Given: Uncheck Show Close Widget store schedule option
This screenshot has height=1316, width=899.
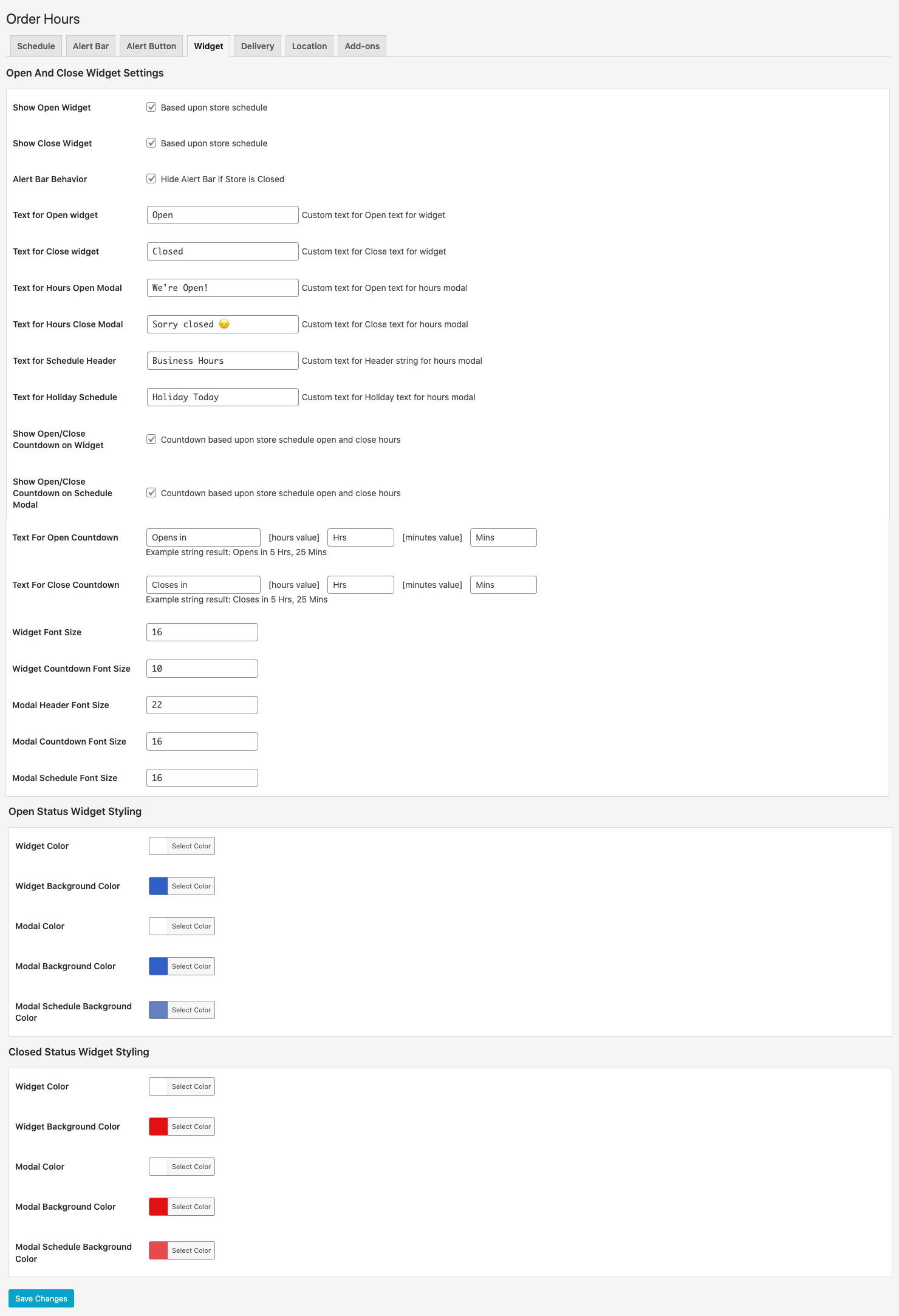Looking at the screenshot, I should 151,143.
